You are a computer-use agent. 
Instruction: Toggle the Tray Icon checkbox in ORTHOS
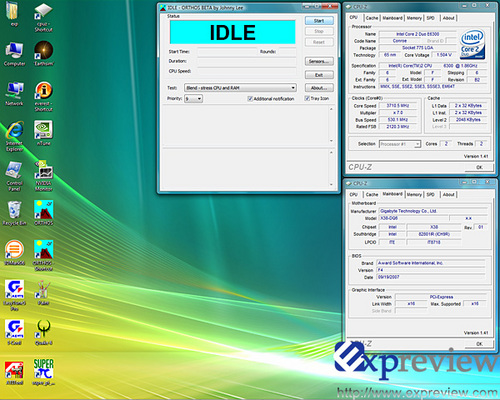pyautogui.click(x=307, y=98)
